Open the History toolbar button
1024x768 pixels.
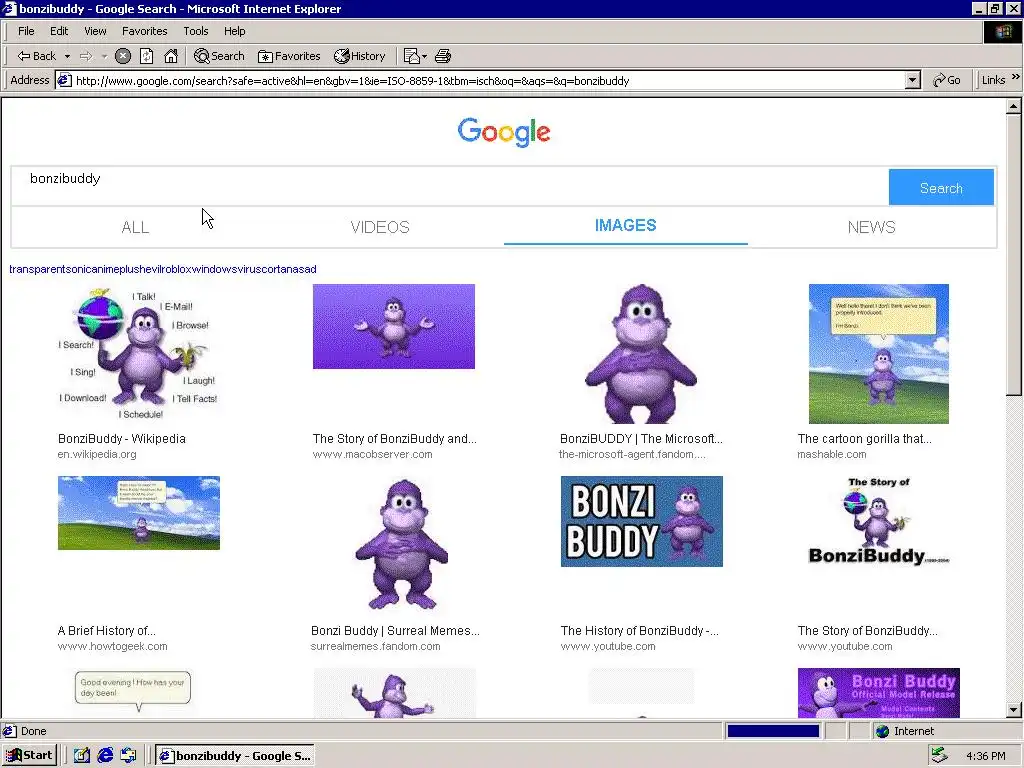pos(360,56)
